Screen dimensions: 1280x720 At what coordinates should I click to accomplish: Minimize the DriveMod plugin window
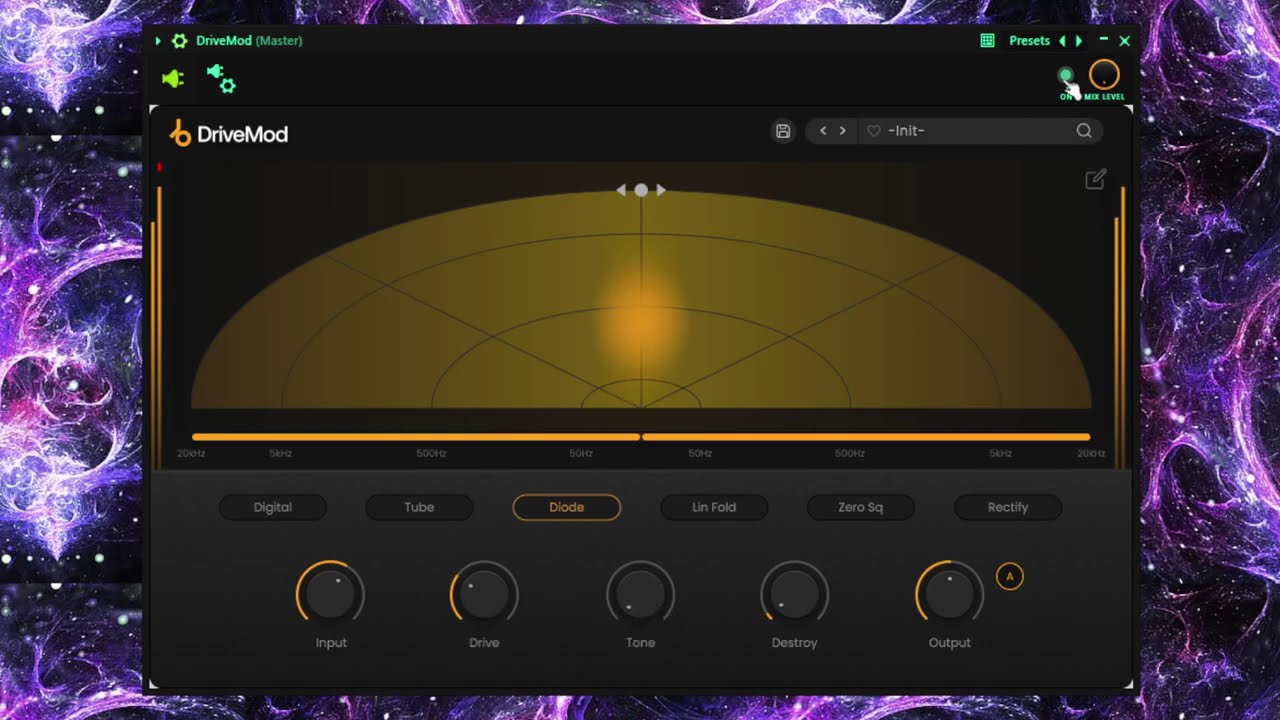pos(1103,40)
